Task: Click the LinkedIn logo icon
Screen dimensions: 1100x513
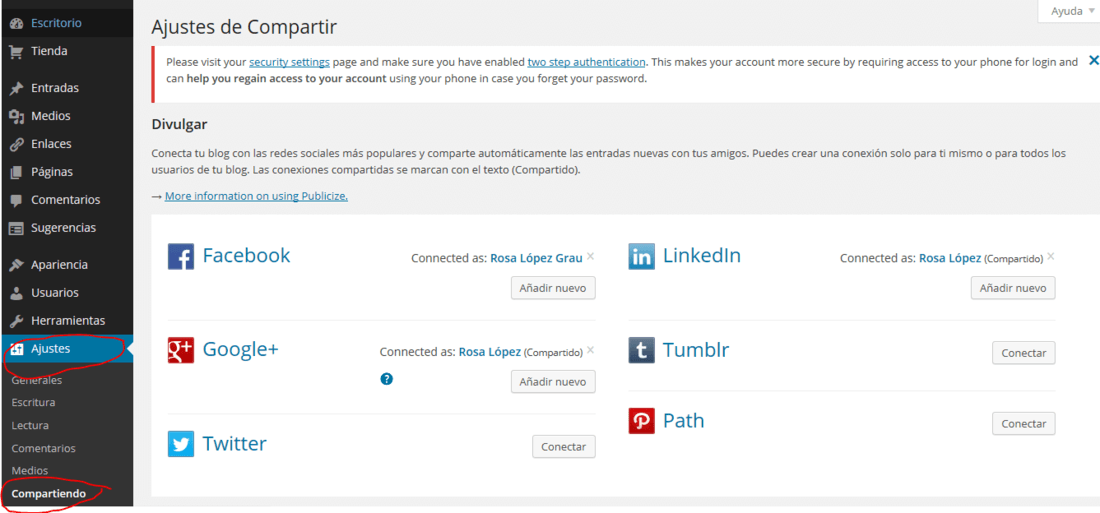Action: click(x=641, y=256)
